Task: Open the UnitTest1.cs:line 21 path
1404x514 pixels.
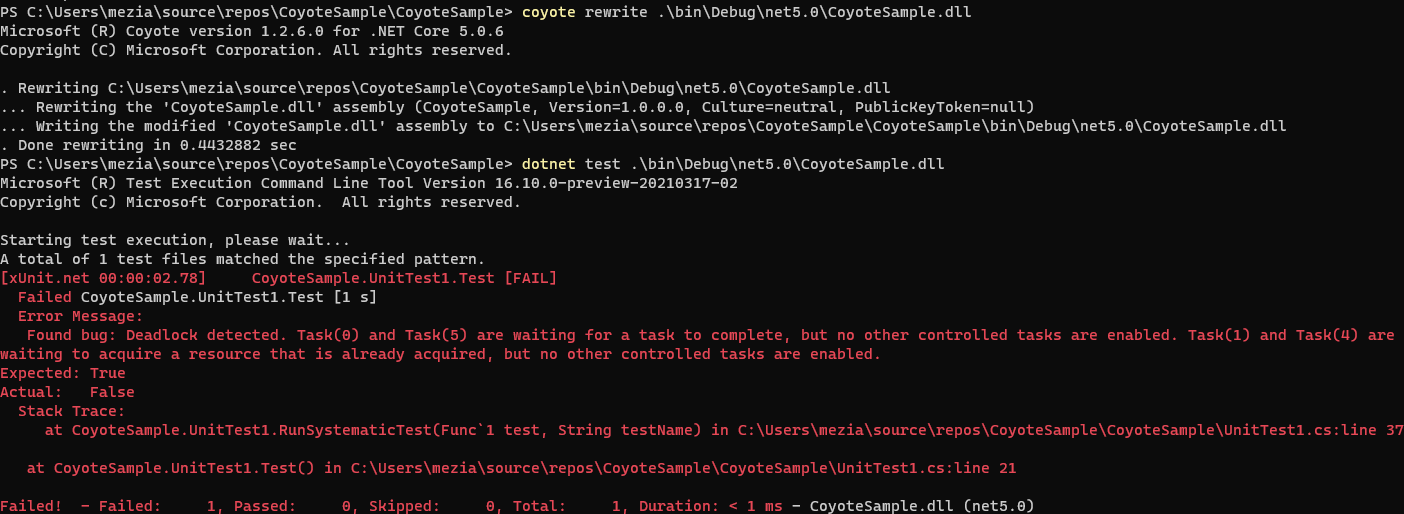Action: pos(683,468)
